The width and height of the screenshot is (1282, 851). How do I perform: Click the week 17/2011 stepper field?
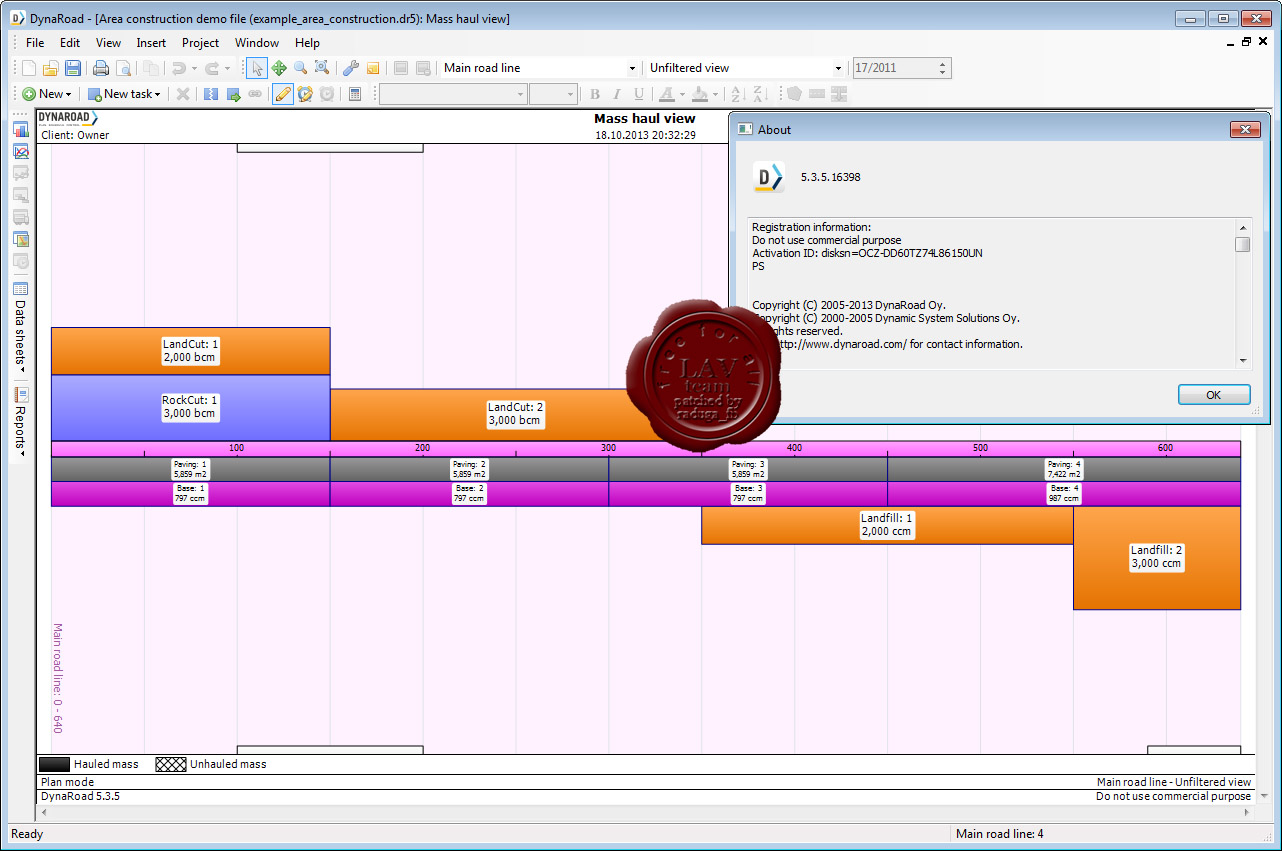point(901,68)
